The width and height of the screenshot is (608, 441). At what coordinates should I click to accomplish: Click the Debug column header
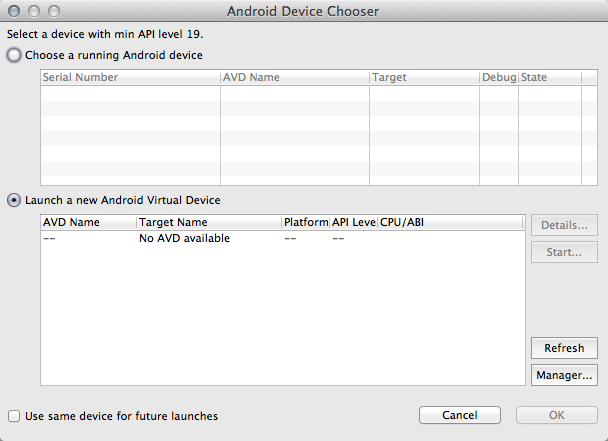click(498, 77)
